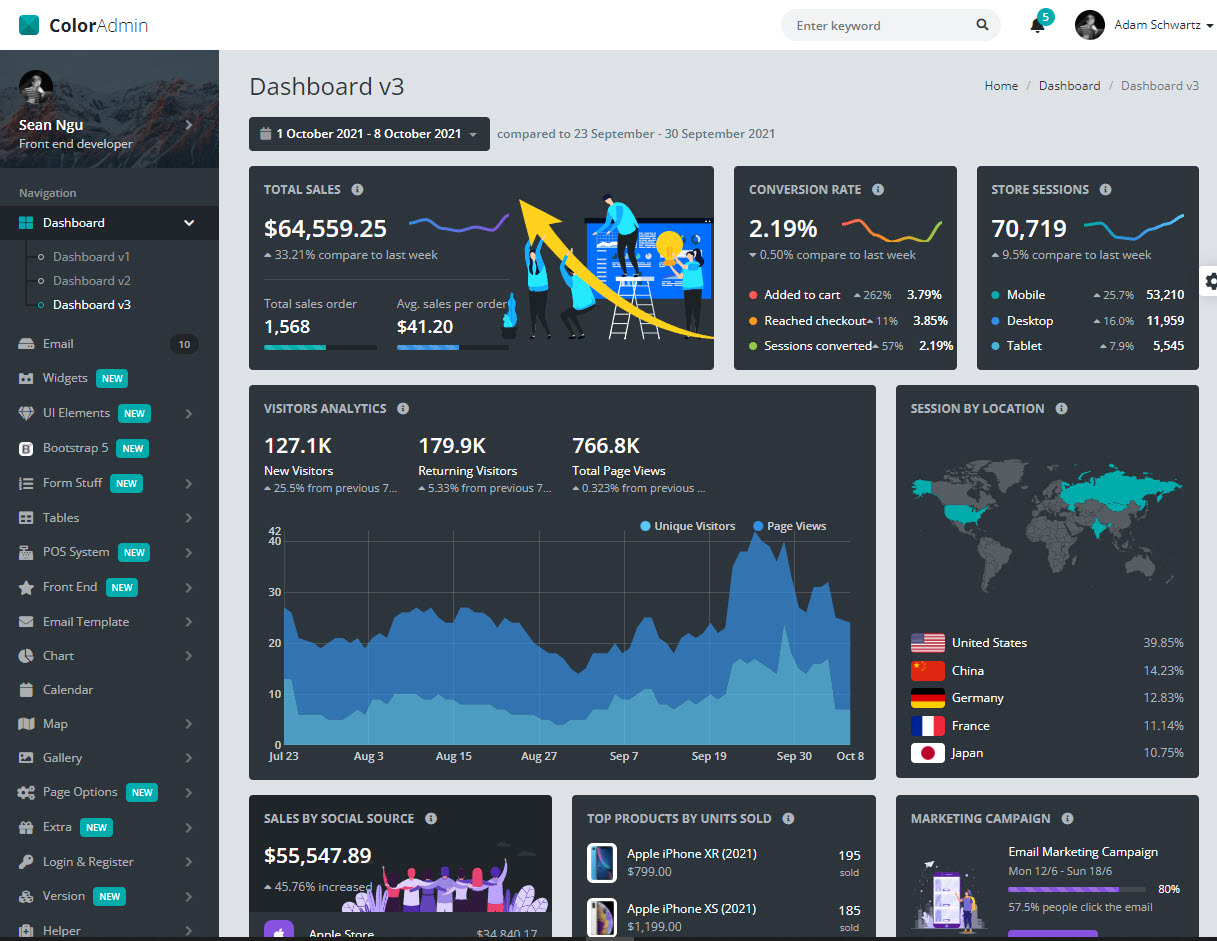Viewport: 1217px width, 941px height.
Task: Click the Top Products info icon
Action: (x=788, y=818)
